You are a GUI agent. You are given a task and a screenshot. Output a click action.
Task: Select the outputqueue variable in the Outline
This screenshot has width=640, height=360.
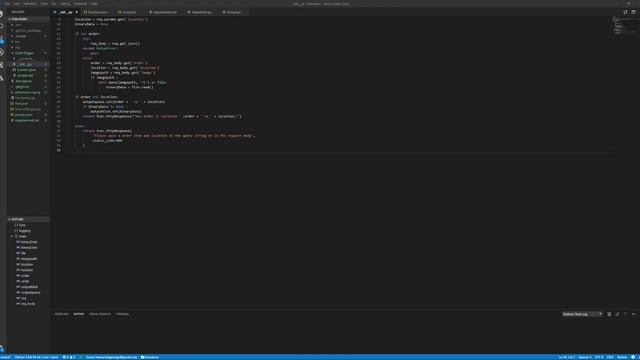tap(28, 293)
